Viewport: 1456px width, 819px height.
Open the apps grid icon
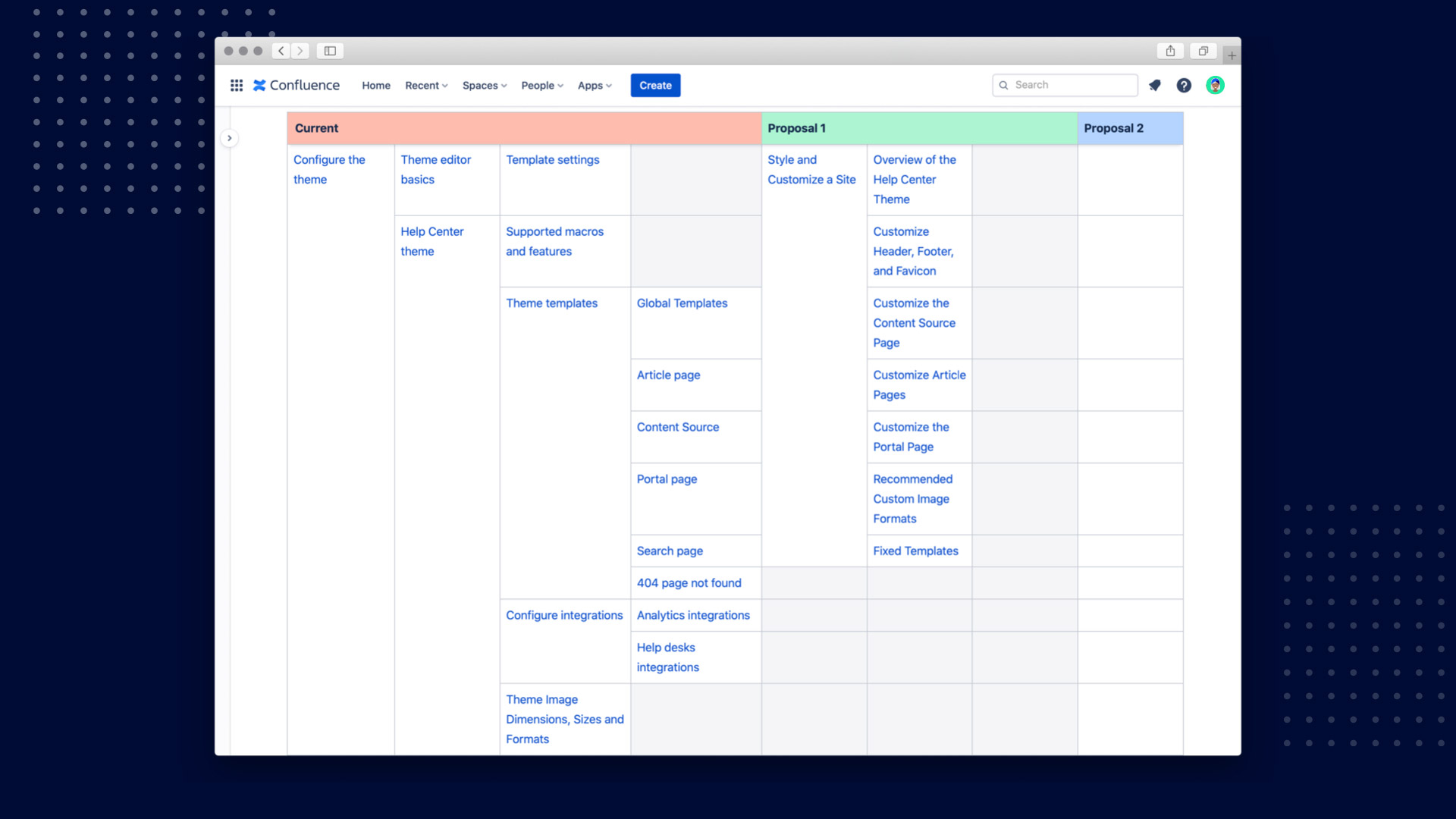[x=236, y=85]
